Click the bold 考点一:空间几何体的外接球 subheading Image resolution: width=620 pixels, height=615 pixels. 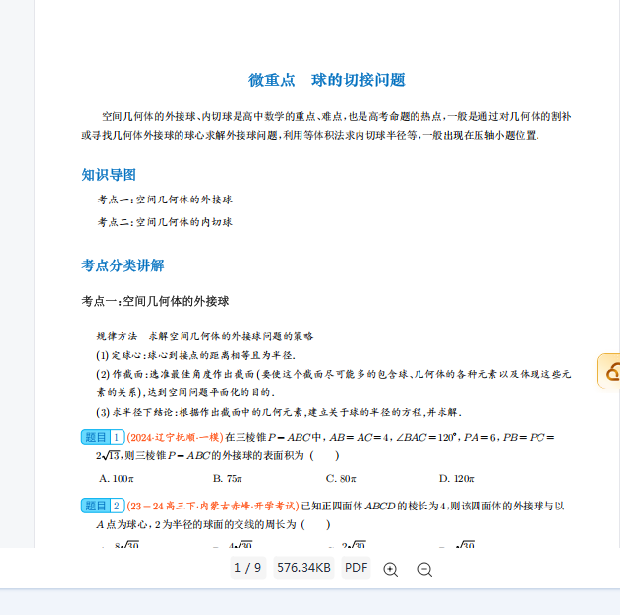click(x=155, y=301)
